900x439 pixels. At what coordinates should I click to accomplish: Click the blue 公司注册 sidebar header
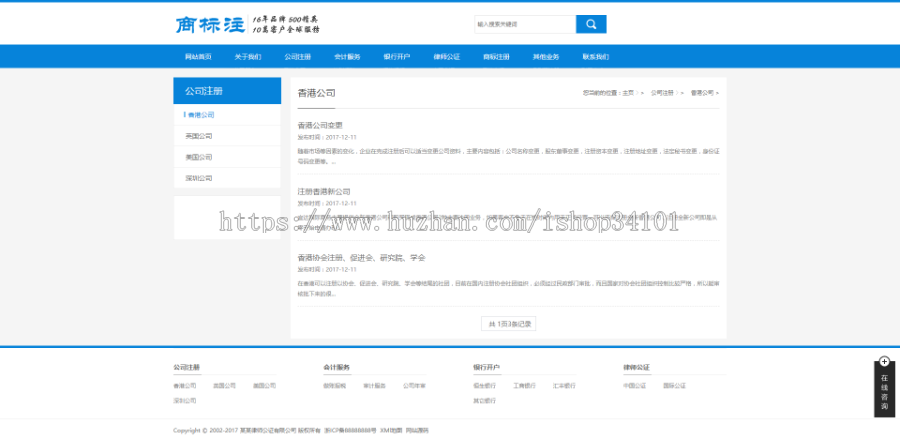227,91
